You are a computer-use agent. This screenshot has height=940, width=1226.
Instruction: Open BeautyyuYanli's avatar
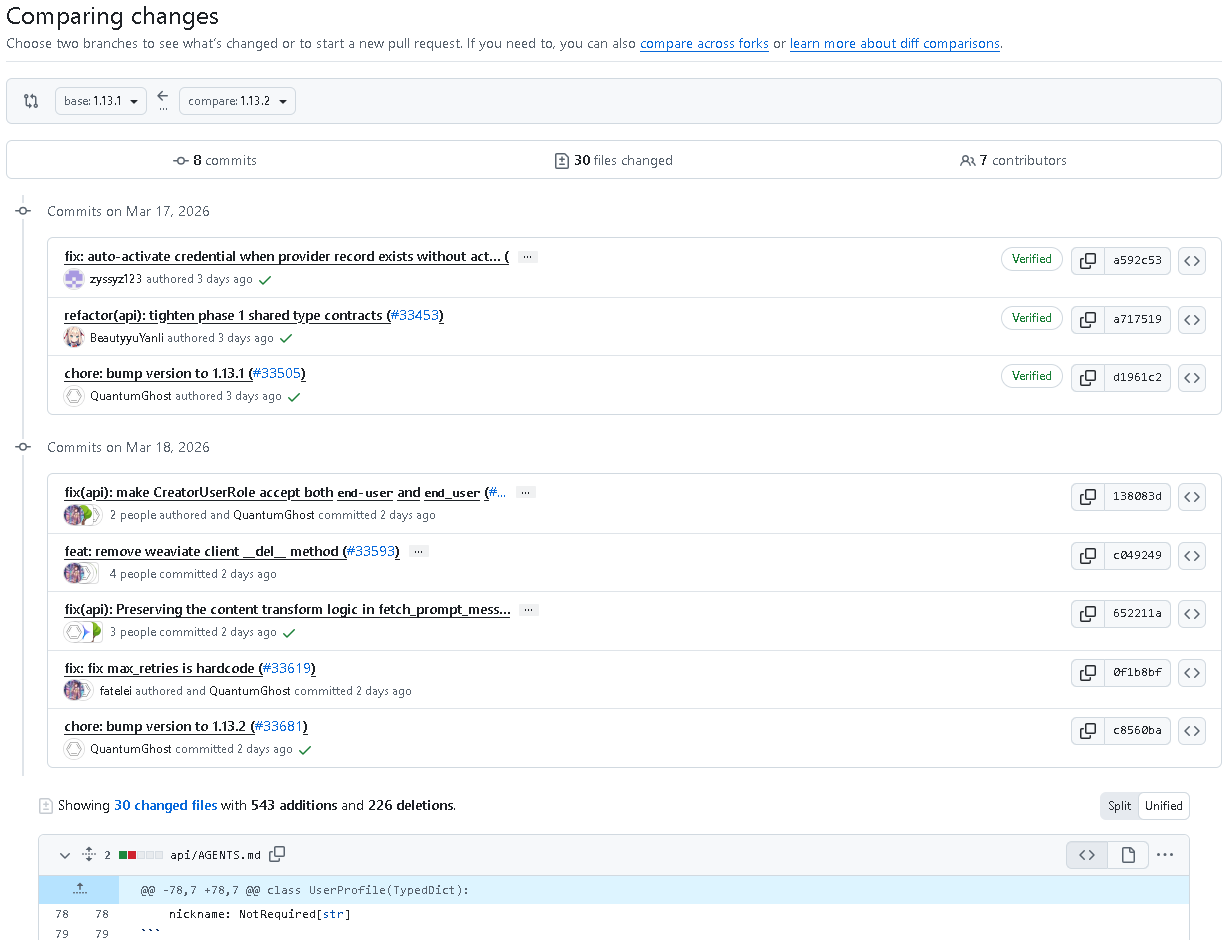(74, 338)
